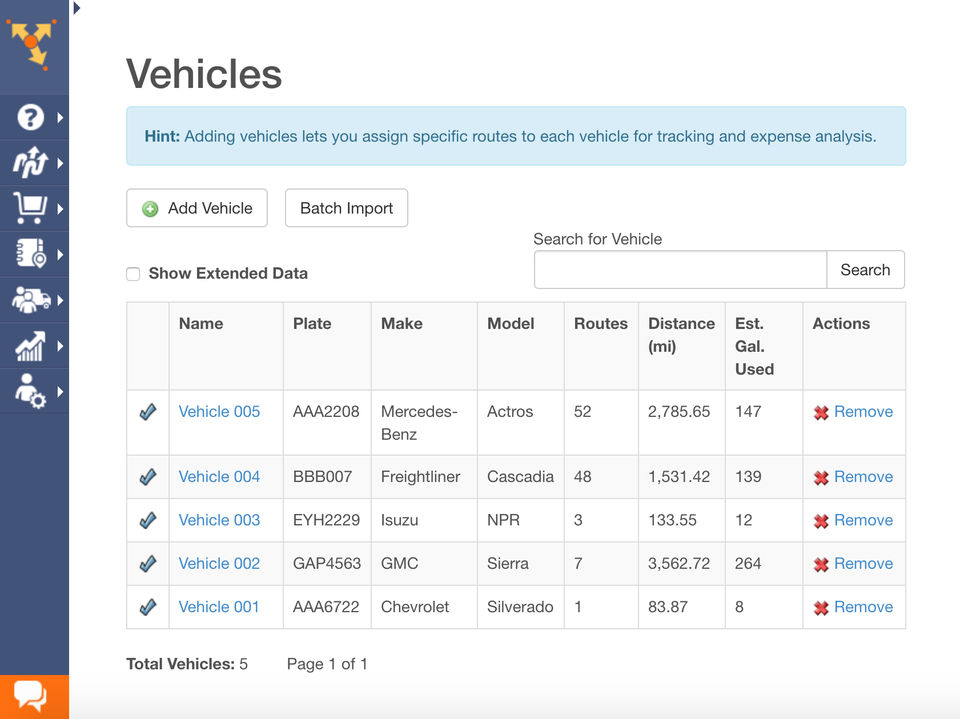Image resolution: width=960 pixels, height=719 pixels.
Task: Open the Vehicle 002 link
Action: point(219,563)
